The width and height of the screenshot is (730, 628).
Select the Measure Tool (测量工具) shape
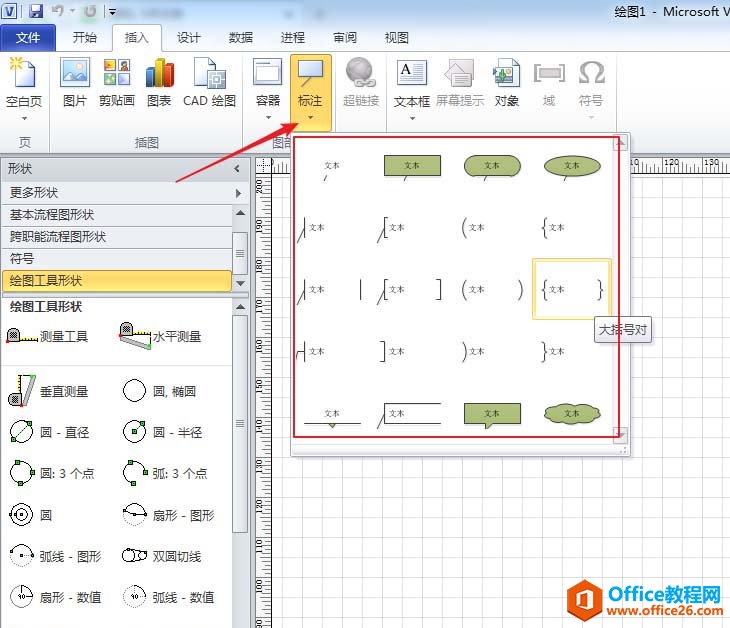tap(47, 336)
